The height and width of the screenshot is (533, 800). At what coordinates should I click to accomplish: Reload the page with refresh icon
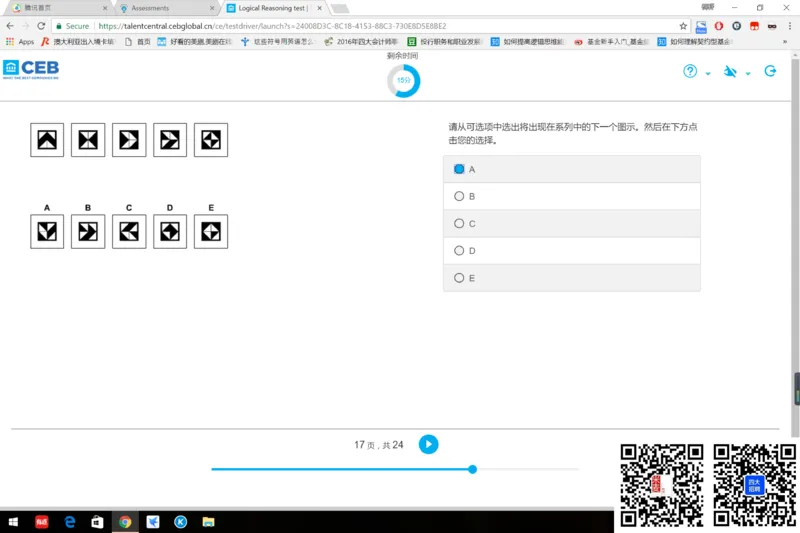click(x=41, y=26)
